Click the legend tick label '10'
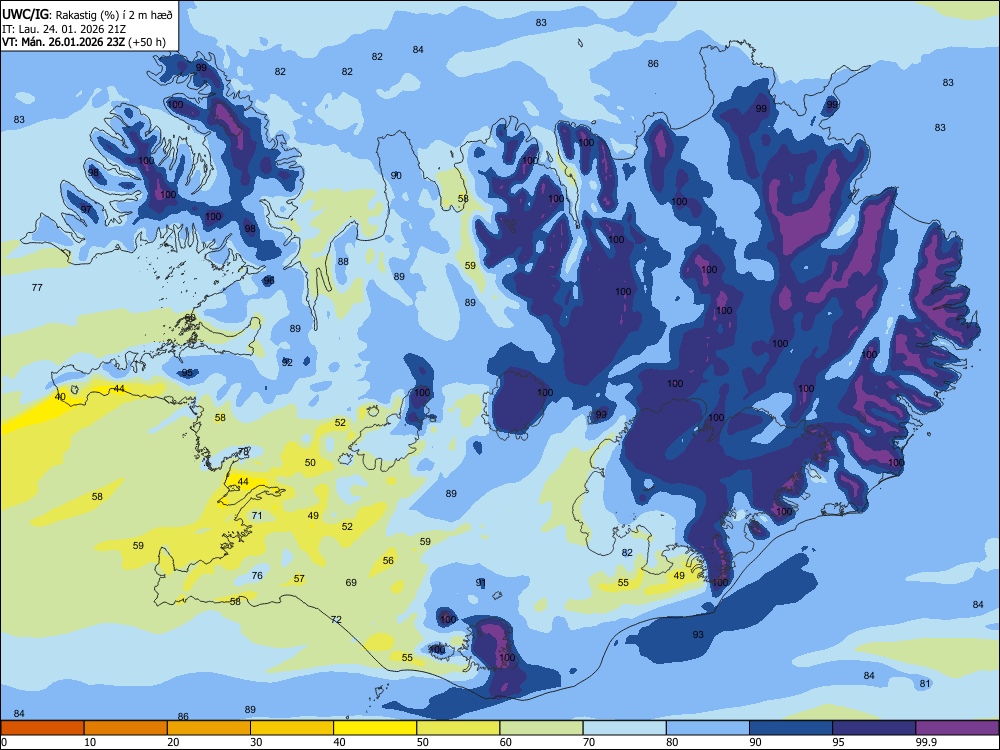 90,742
